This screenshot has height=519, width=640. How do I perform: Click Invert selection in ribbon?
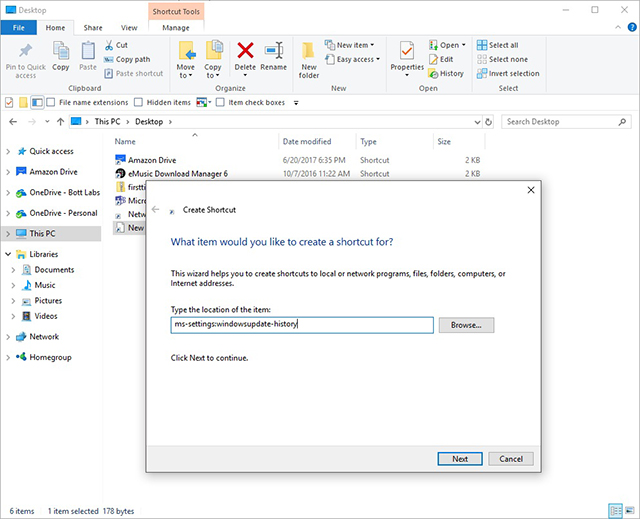click(x=508, y=73)
